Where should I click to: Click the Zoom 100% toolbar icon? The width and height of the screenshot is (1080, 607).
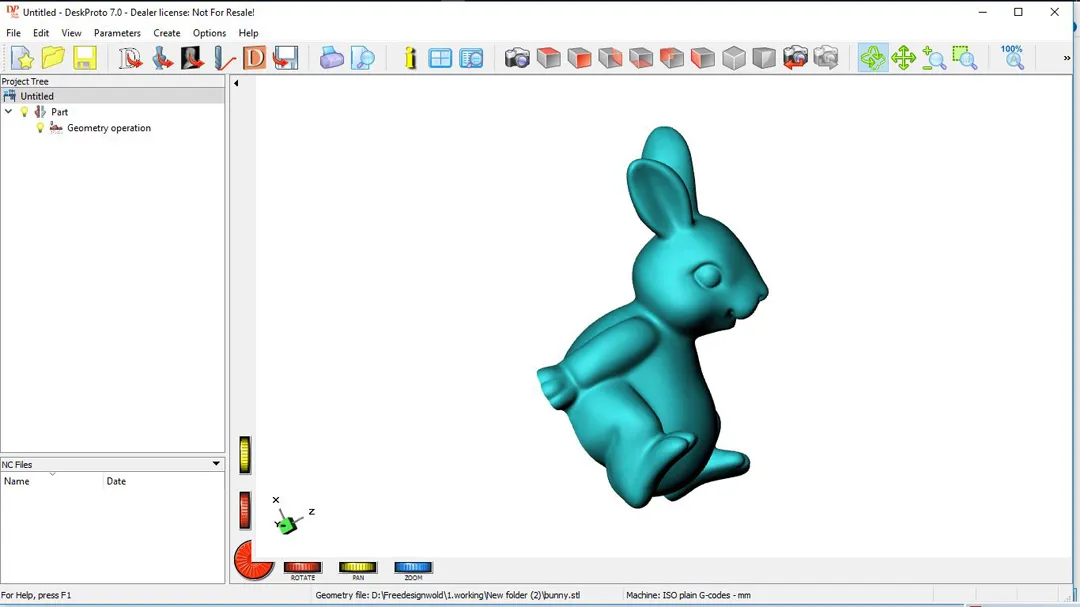click(x=1012, y=57)
